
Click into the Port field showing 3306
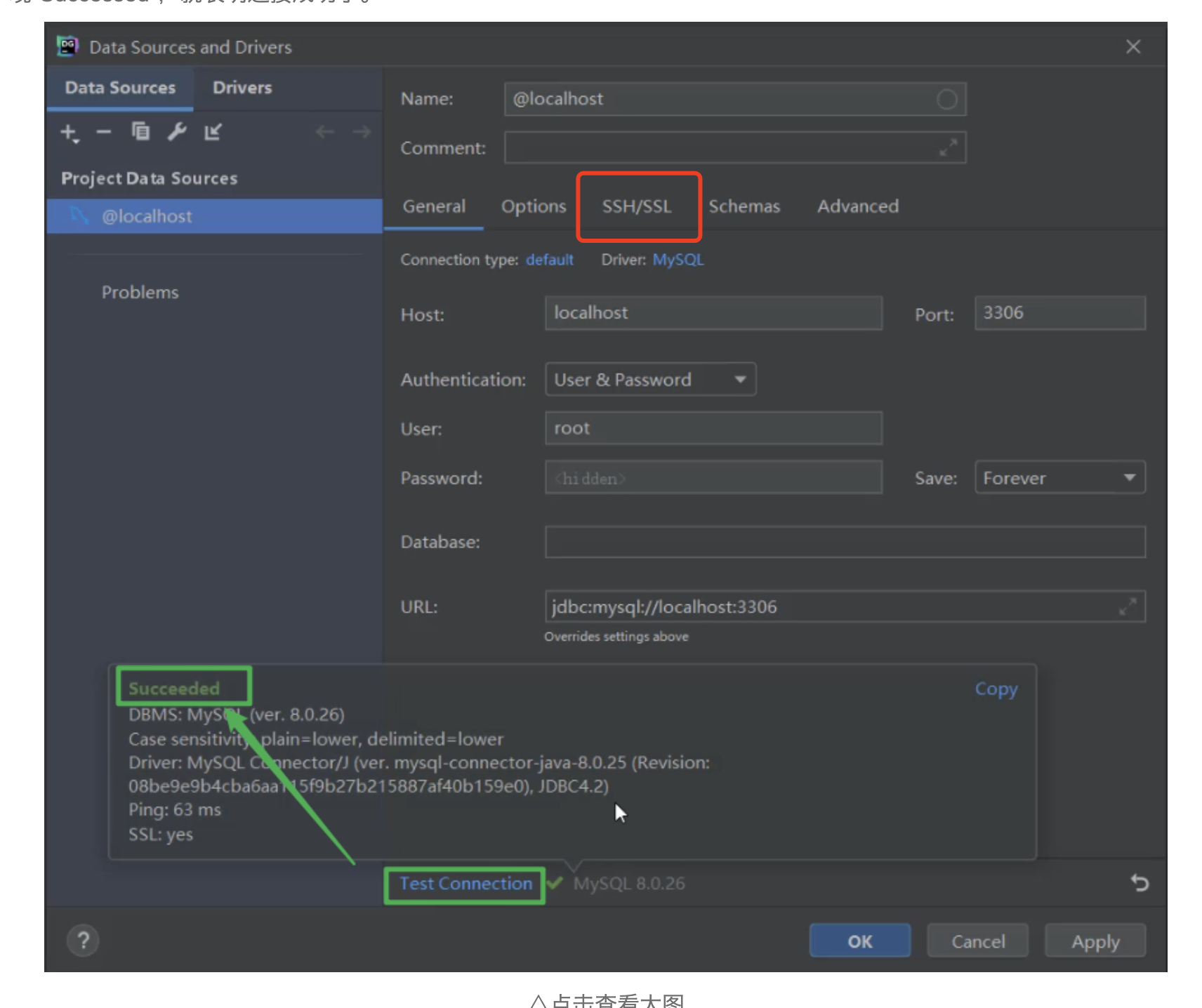tap(1059, 313)
